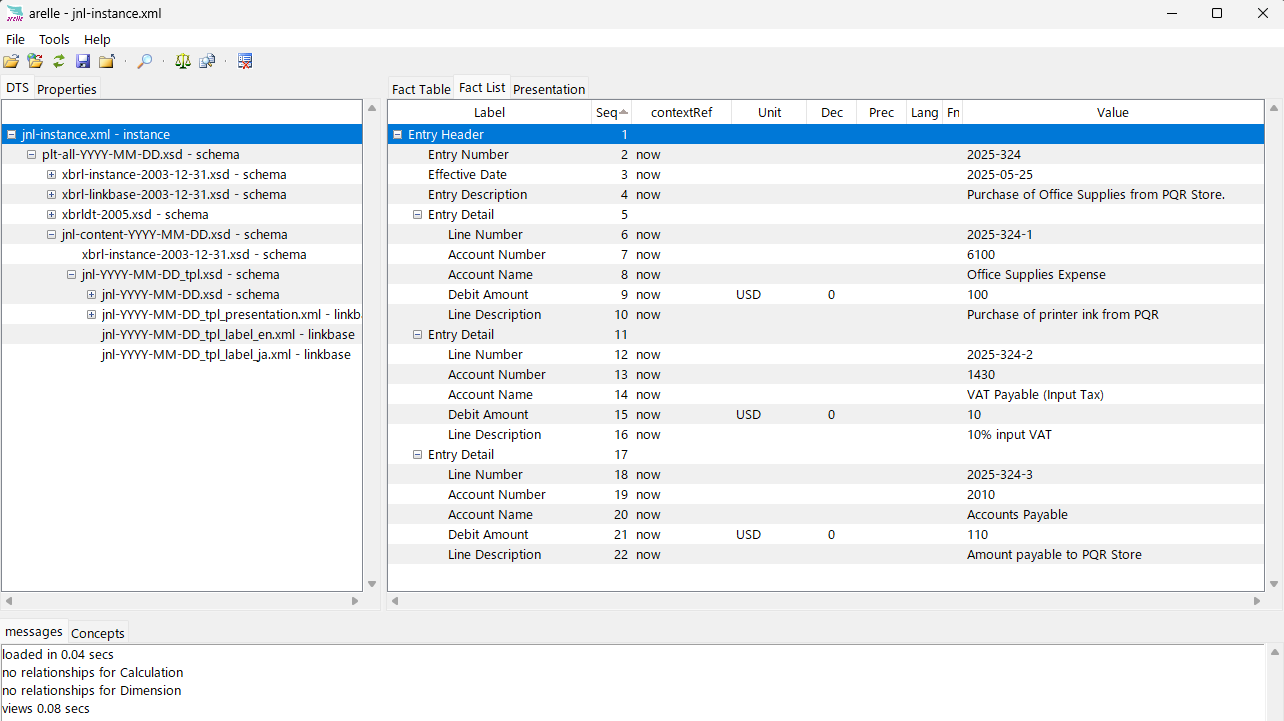Click the DTS panel scroll-down arrow
Screen dimensions: 1284x721
coord(372,584)
